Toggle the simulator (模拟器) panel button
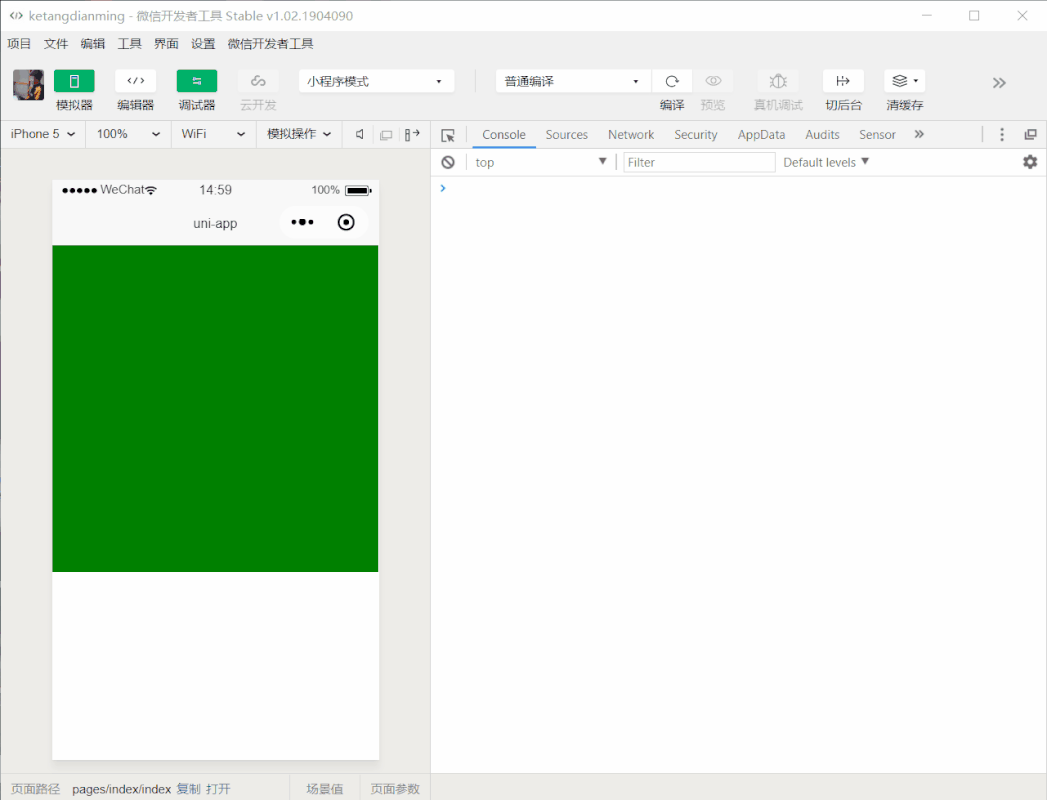1047x800 pixels. 74,81
